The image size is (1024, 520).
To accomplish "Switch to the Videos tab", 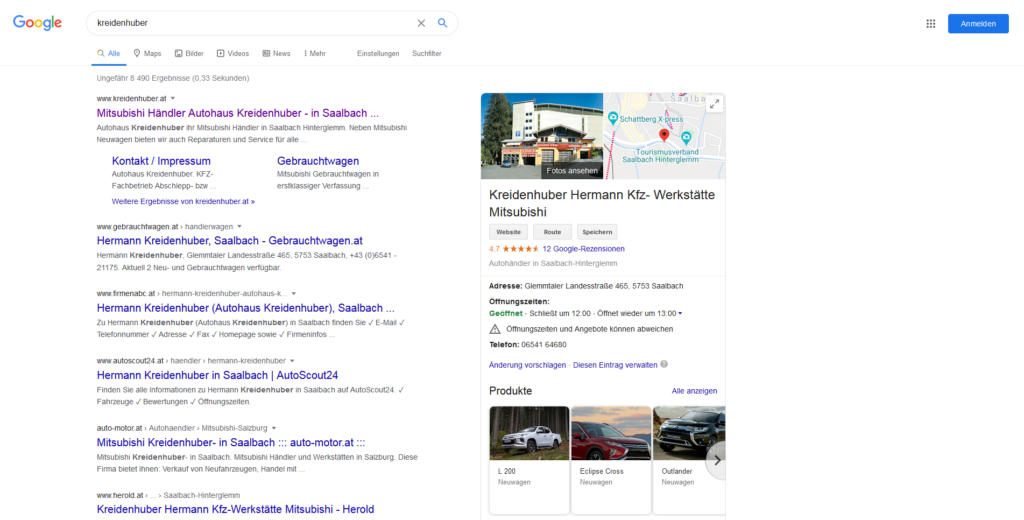I will (232, 54).
